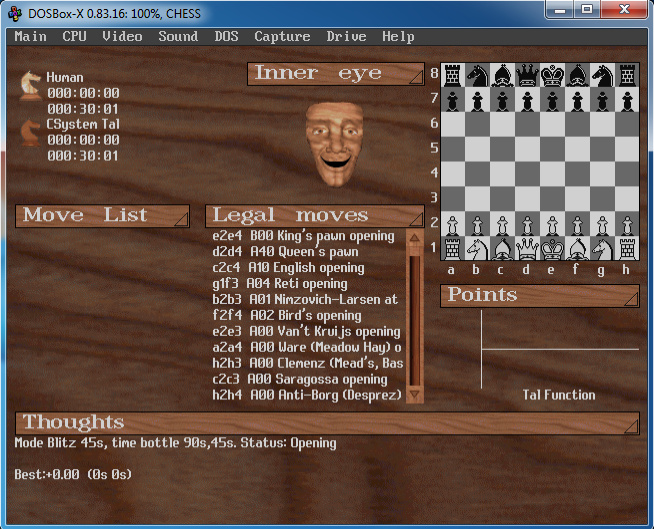The height and width of the screenshot is (529, 654).
Task: Click the black rook on a8
Action: [453, 75]
